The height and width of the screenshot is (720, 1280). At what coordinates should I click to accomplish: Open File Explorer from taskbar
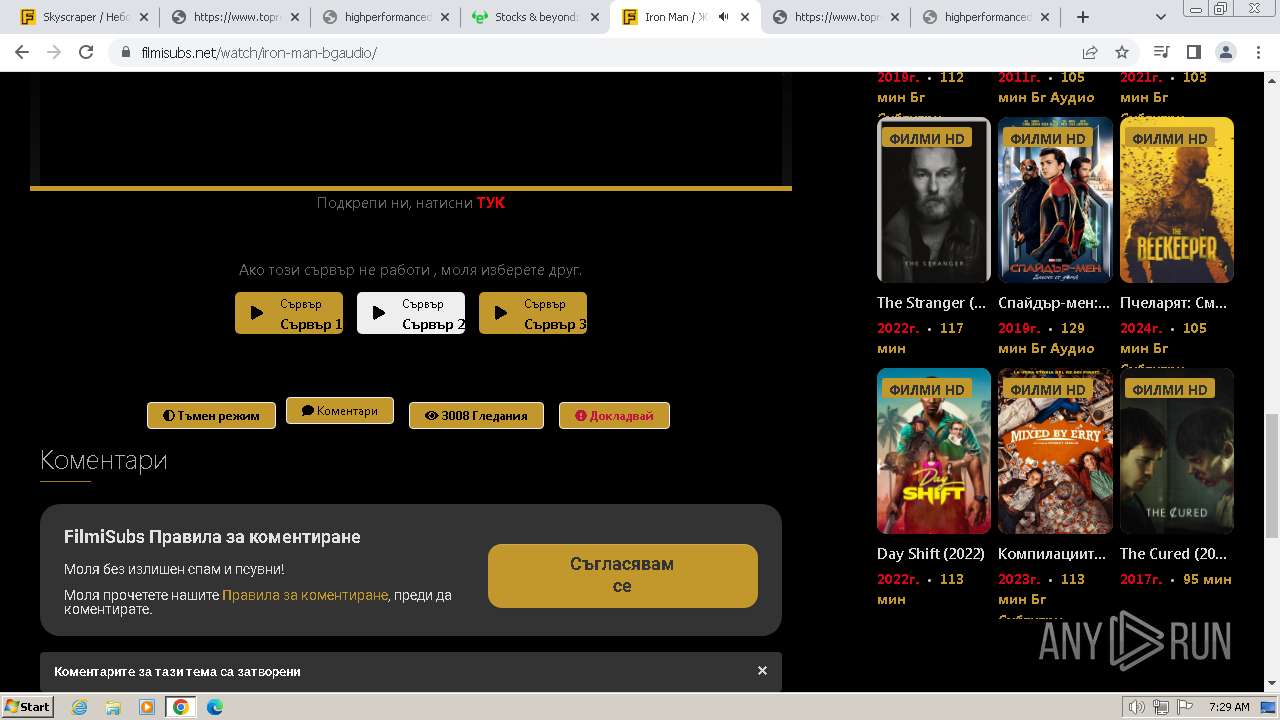[113, 707]
